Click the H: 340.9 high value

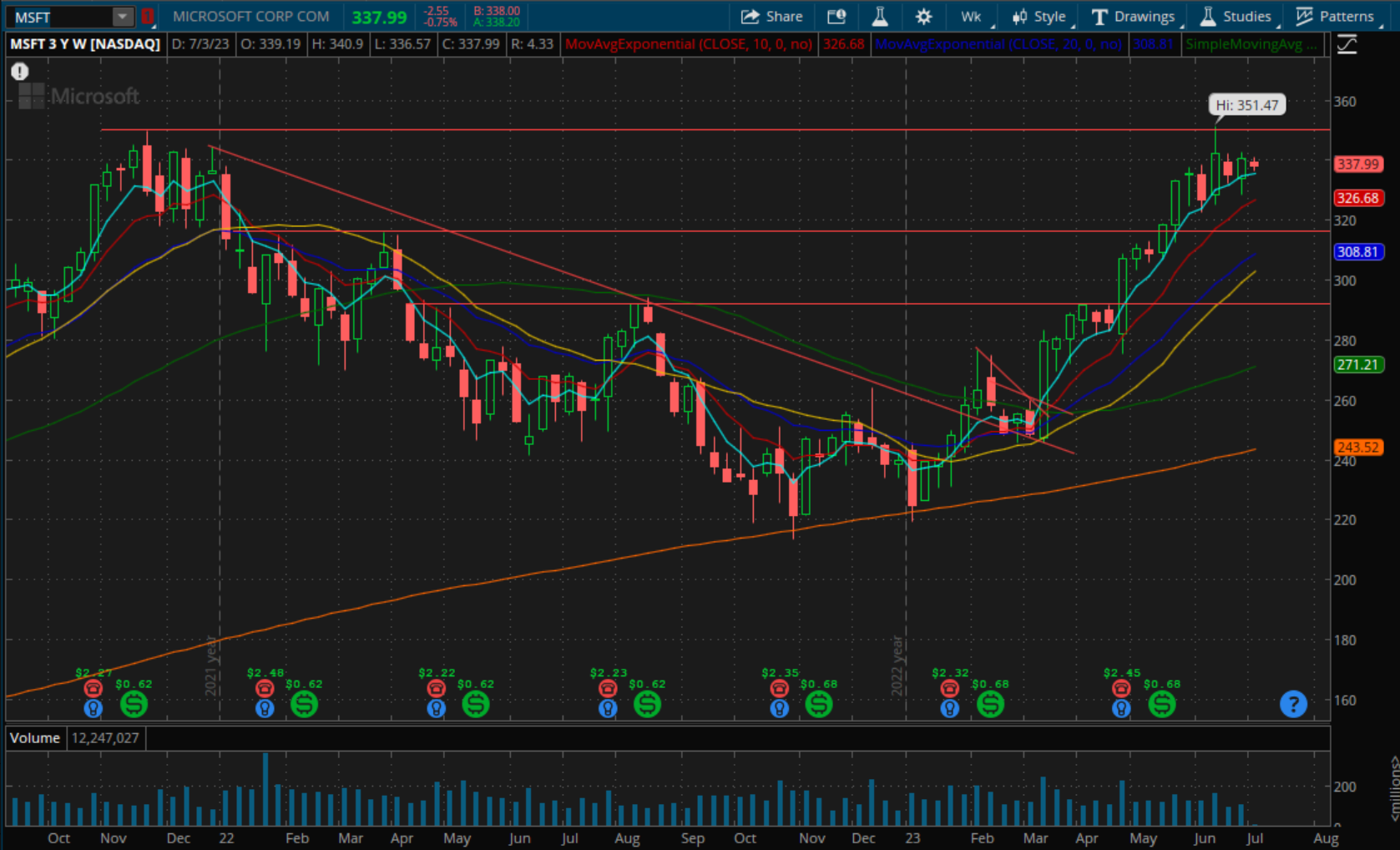[x=337, y=44]
